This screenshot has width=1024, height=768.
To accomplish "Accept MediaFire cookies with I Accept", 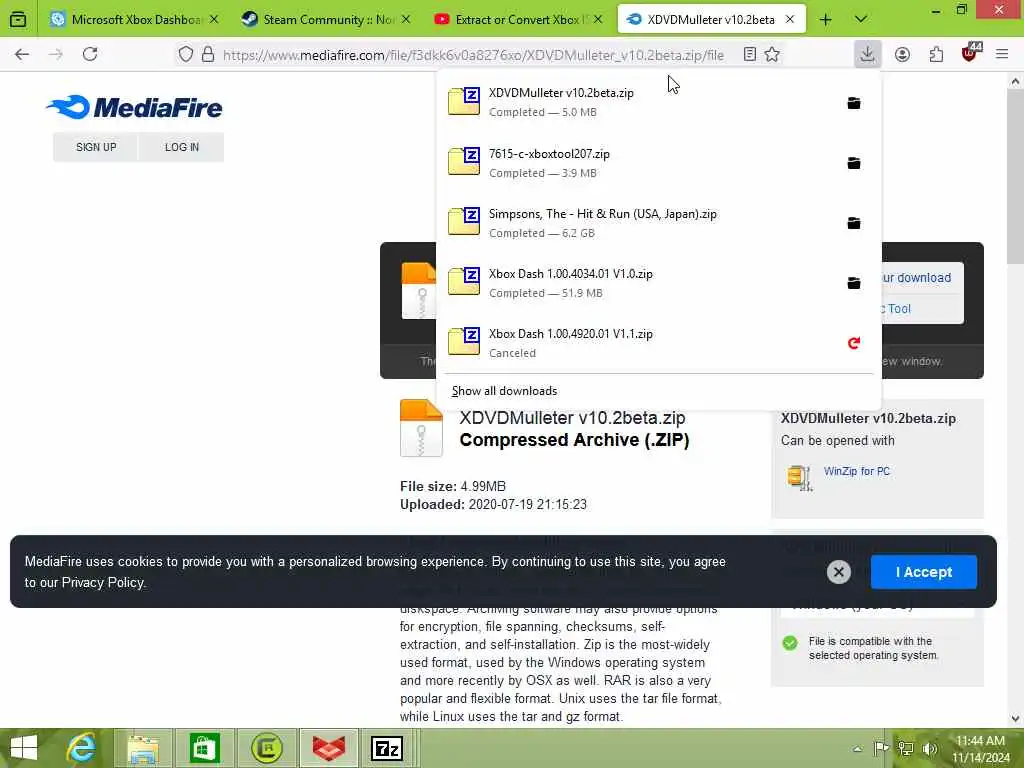I will [923, 572].
